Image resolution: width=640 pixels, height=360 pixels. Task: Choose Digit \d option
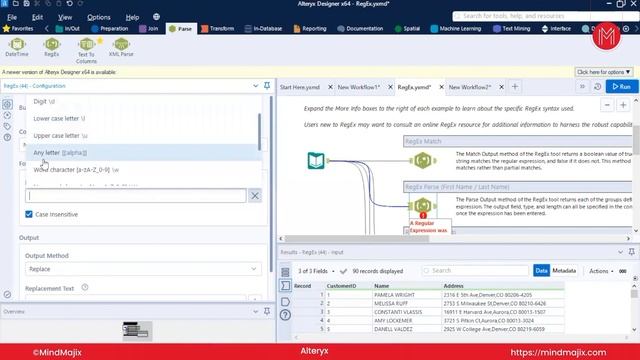(142, 101)
